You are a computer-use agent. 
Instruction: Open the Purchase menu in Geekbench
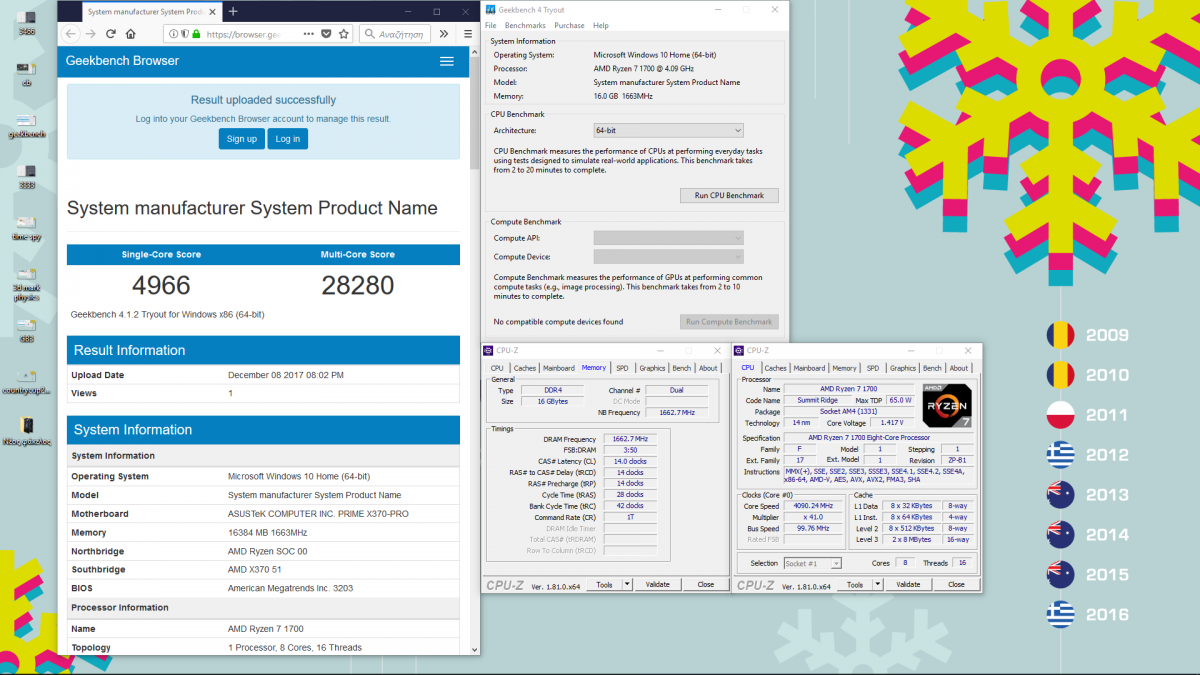(x=569, y=25)
